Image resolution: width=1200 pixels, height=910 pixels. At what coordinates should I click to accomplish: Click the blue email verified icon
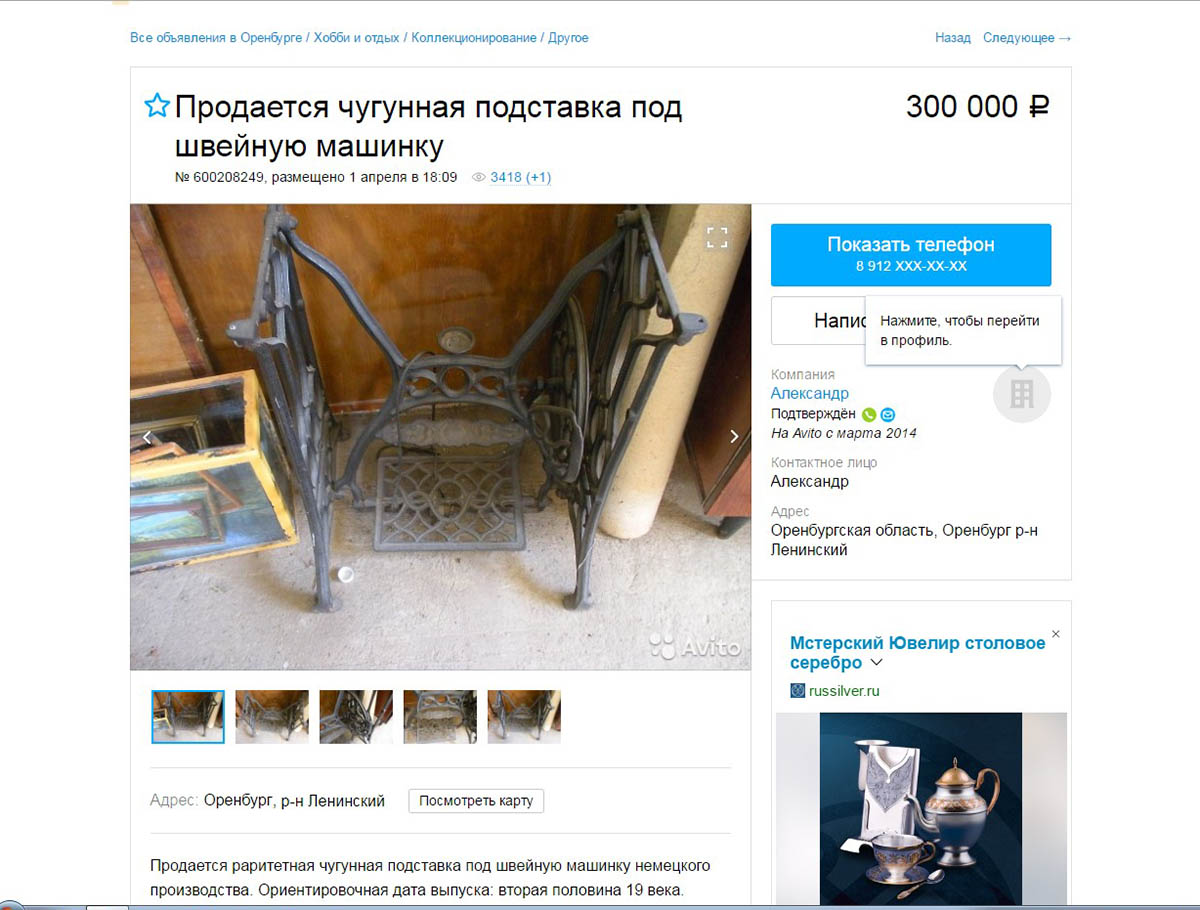[x=888, y=414]
